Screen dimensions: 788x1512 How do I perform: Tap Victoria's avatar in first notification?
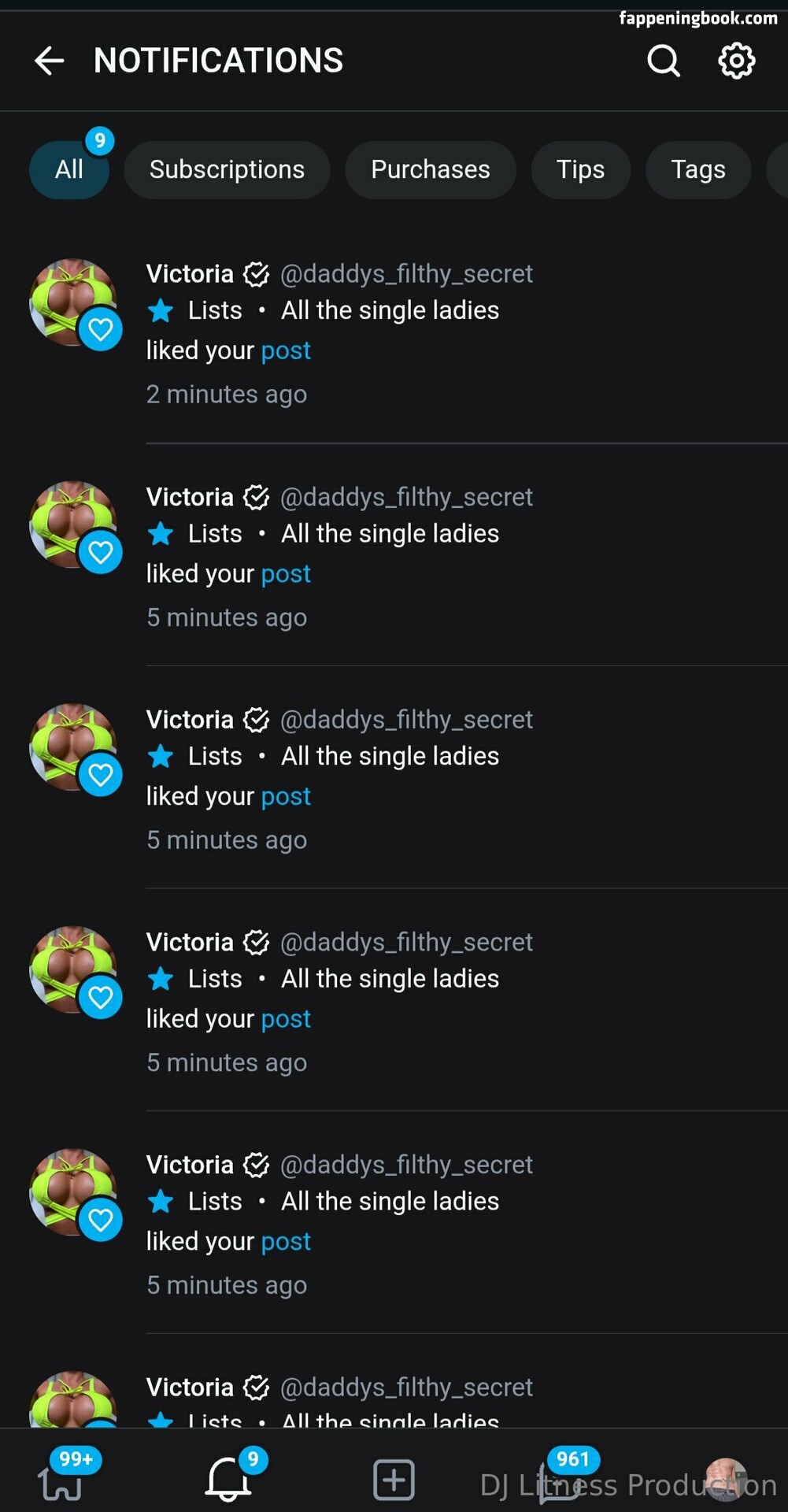point(72,302)
